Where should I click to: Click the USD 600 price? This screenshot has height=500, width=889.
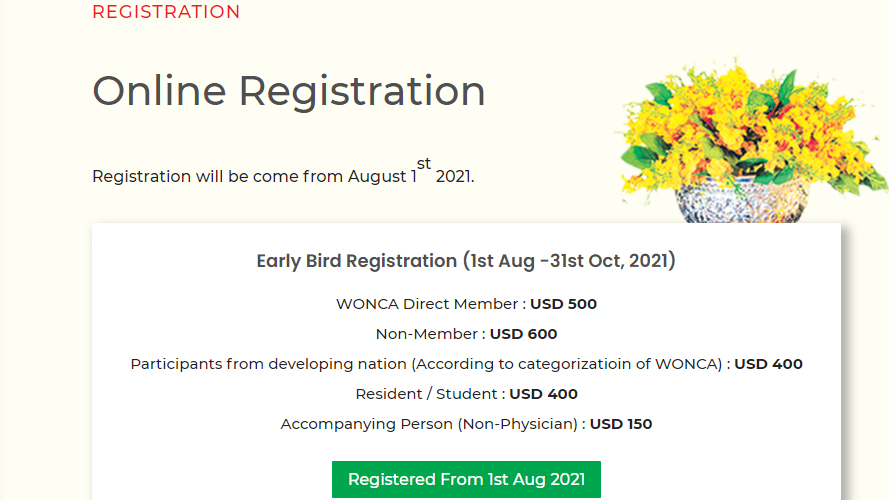tap(523, 334)
